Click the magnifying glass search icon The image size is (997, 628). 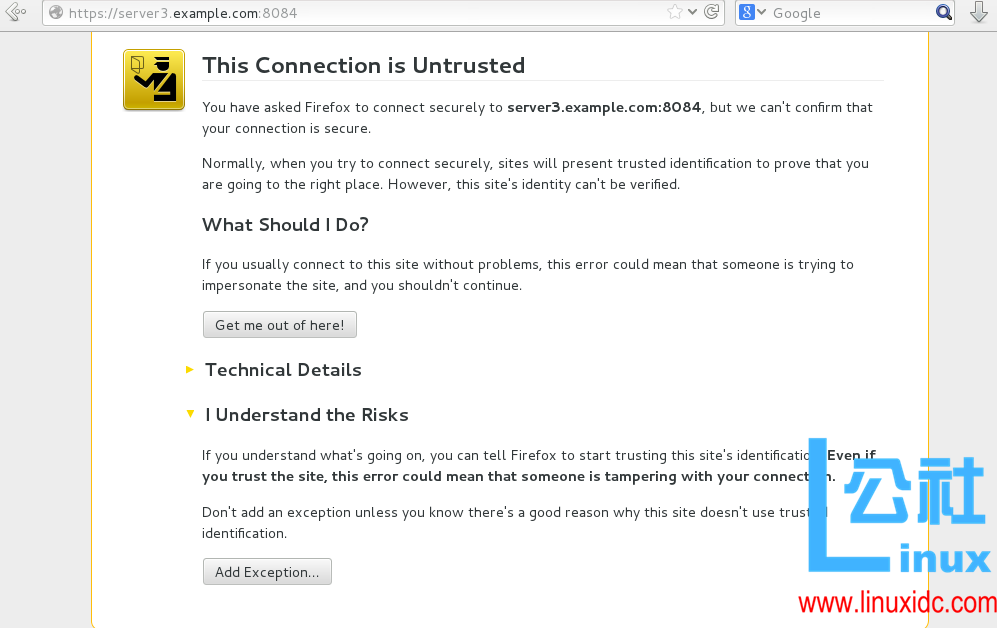(944, 12)
